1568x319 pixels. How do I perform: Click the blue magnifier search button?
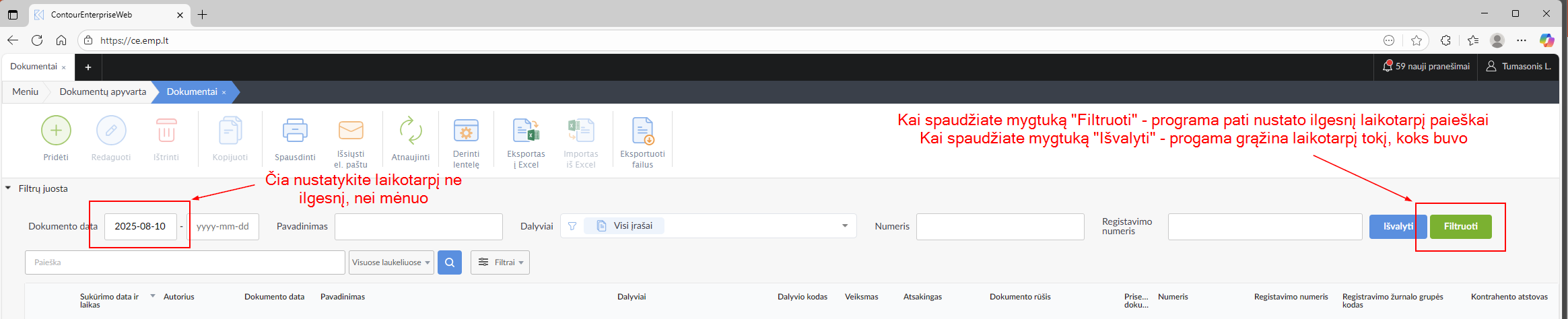point(450,262)
